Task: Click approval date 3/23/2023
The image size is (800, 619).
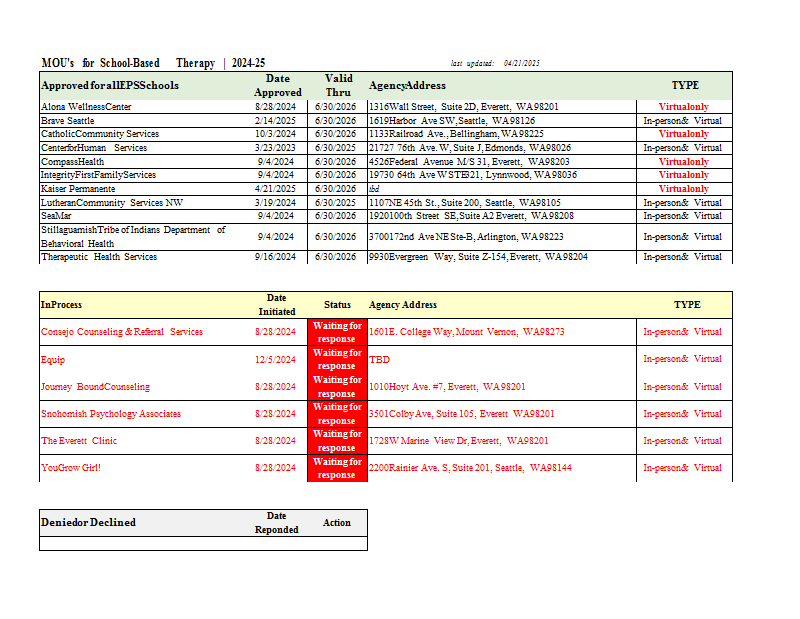Action: point(276,147)
